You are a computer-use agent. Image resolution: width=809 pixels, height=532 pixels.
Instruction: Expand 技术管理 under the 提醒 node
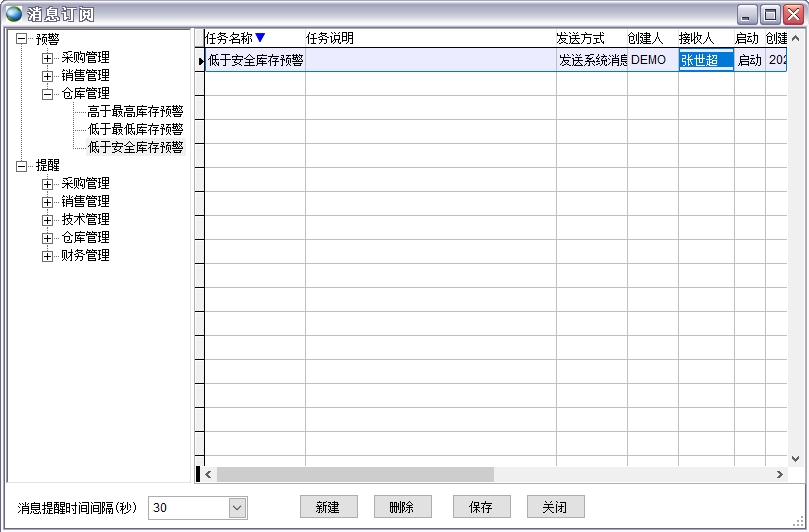(47, 220)
